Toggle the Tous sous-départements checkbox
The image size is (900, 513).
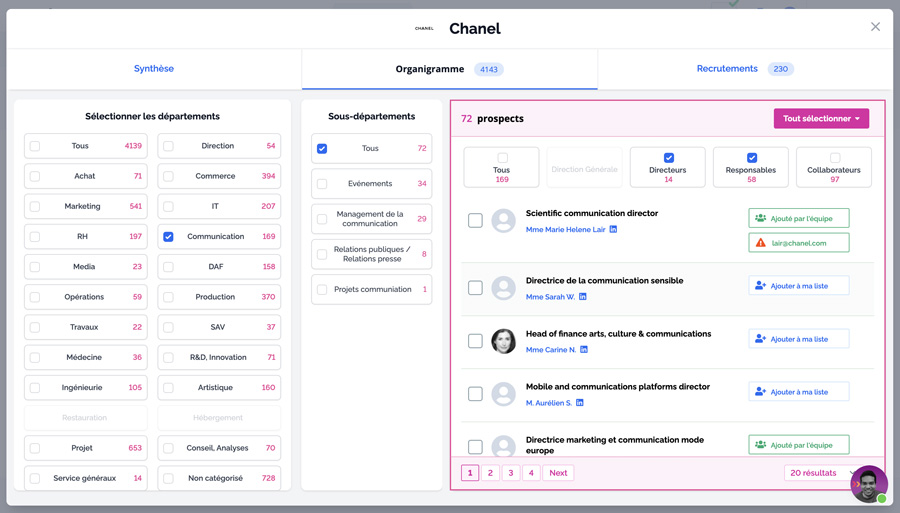(322, 149)
